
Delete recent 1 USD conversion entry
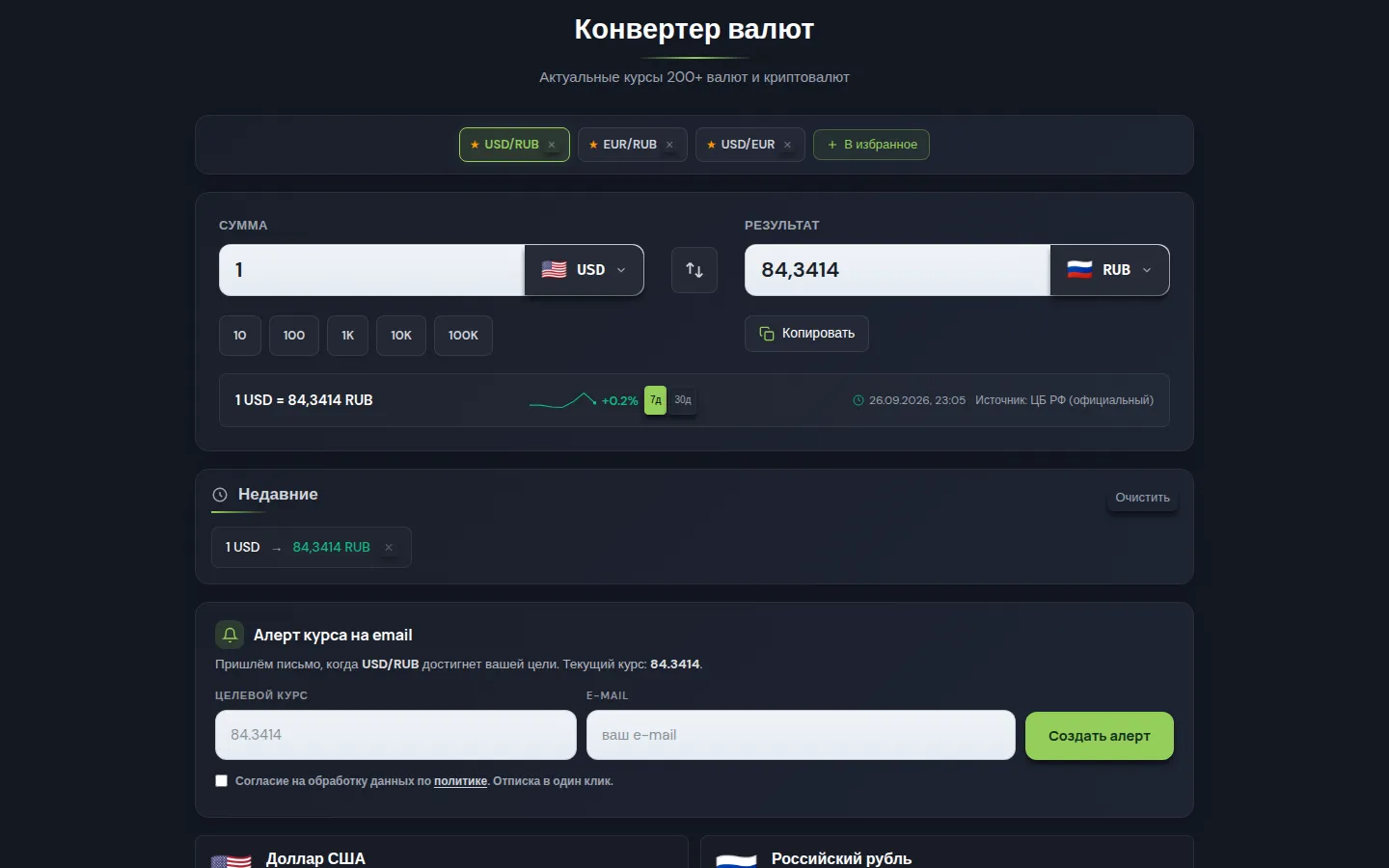pyautogui.click(x=389, y=548)
